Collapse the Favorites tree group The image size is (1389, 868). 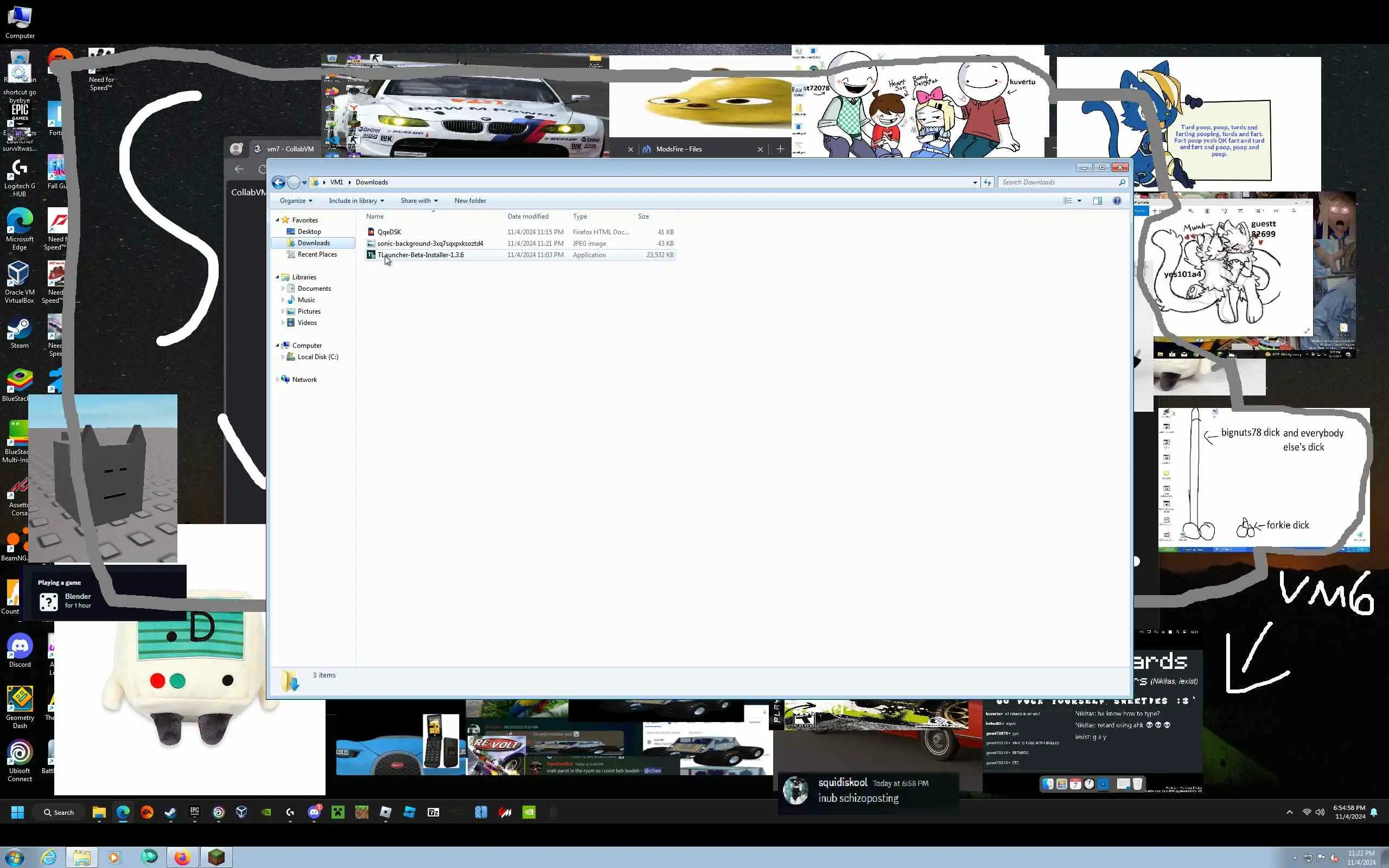(277, 220)
